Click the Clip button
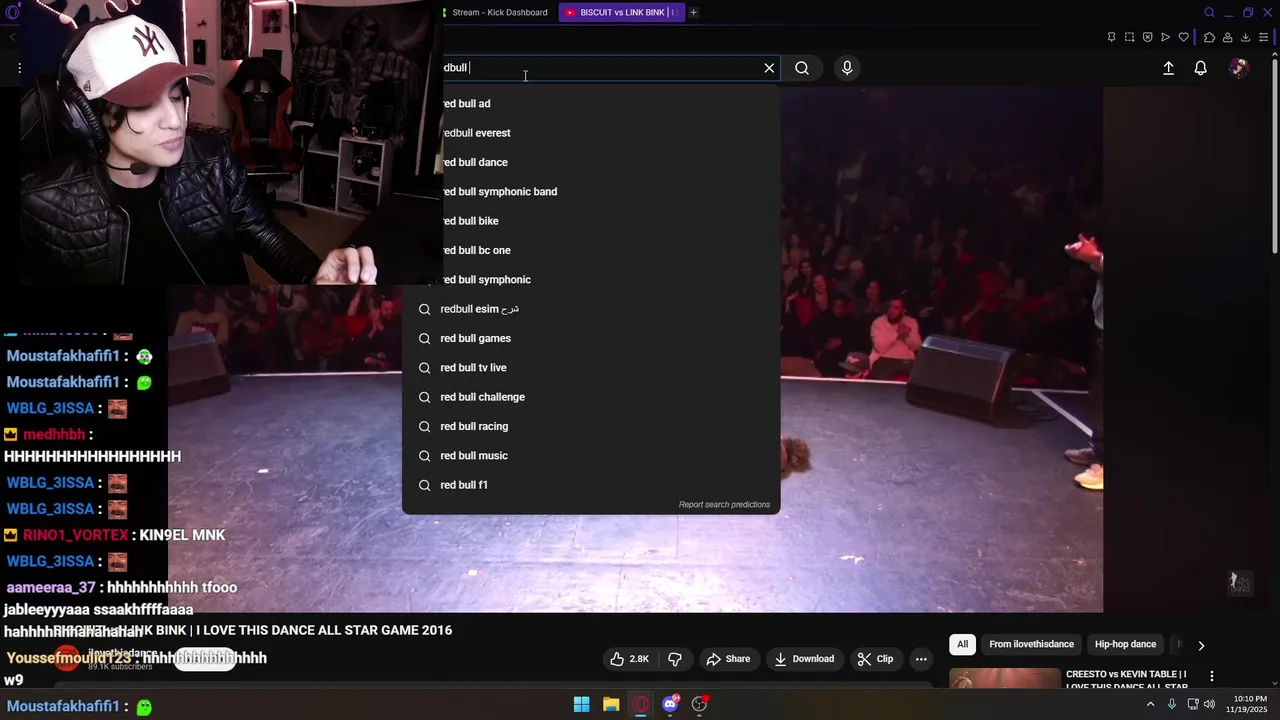The height and width of the screenshot is (720, 1280). [875, 659]
